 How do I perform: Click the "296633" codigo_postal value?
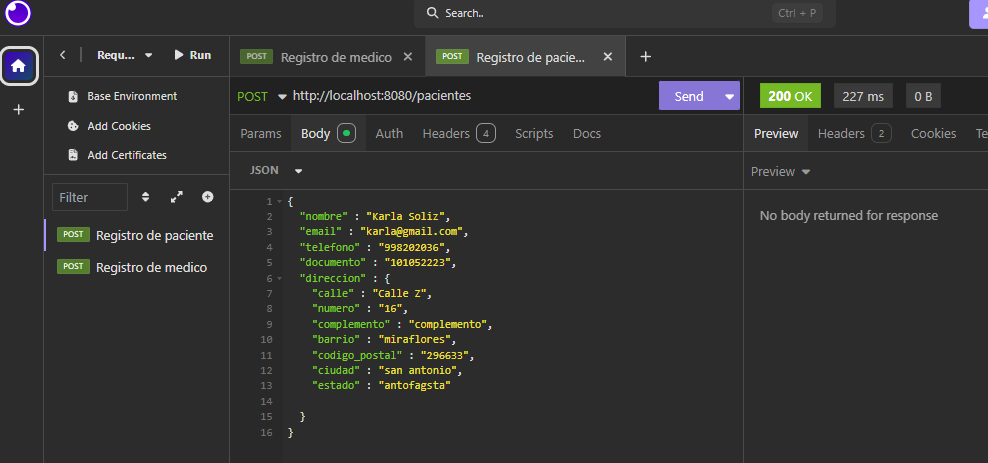[x=444, y=355]
